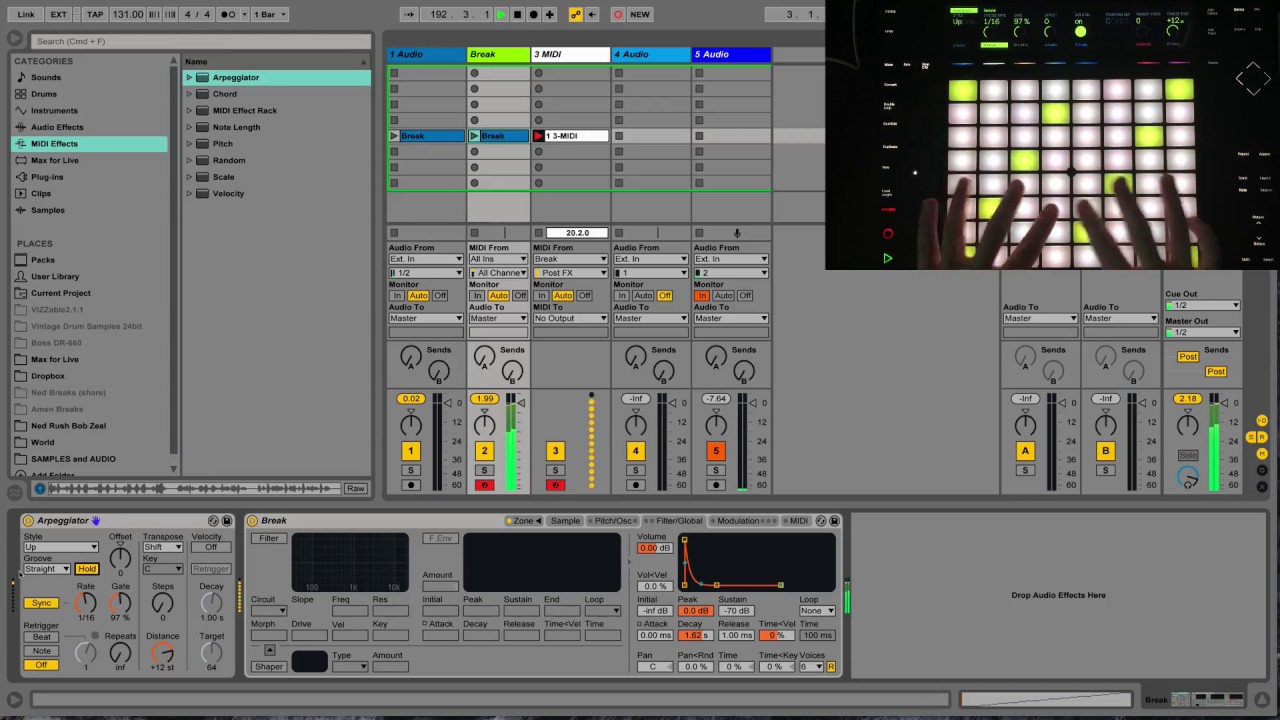Screen dimensions: 1280x720
Task: Toggle the Arpeggiator Sync button
Action: [x=41, y=603]
